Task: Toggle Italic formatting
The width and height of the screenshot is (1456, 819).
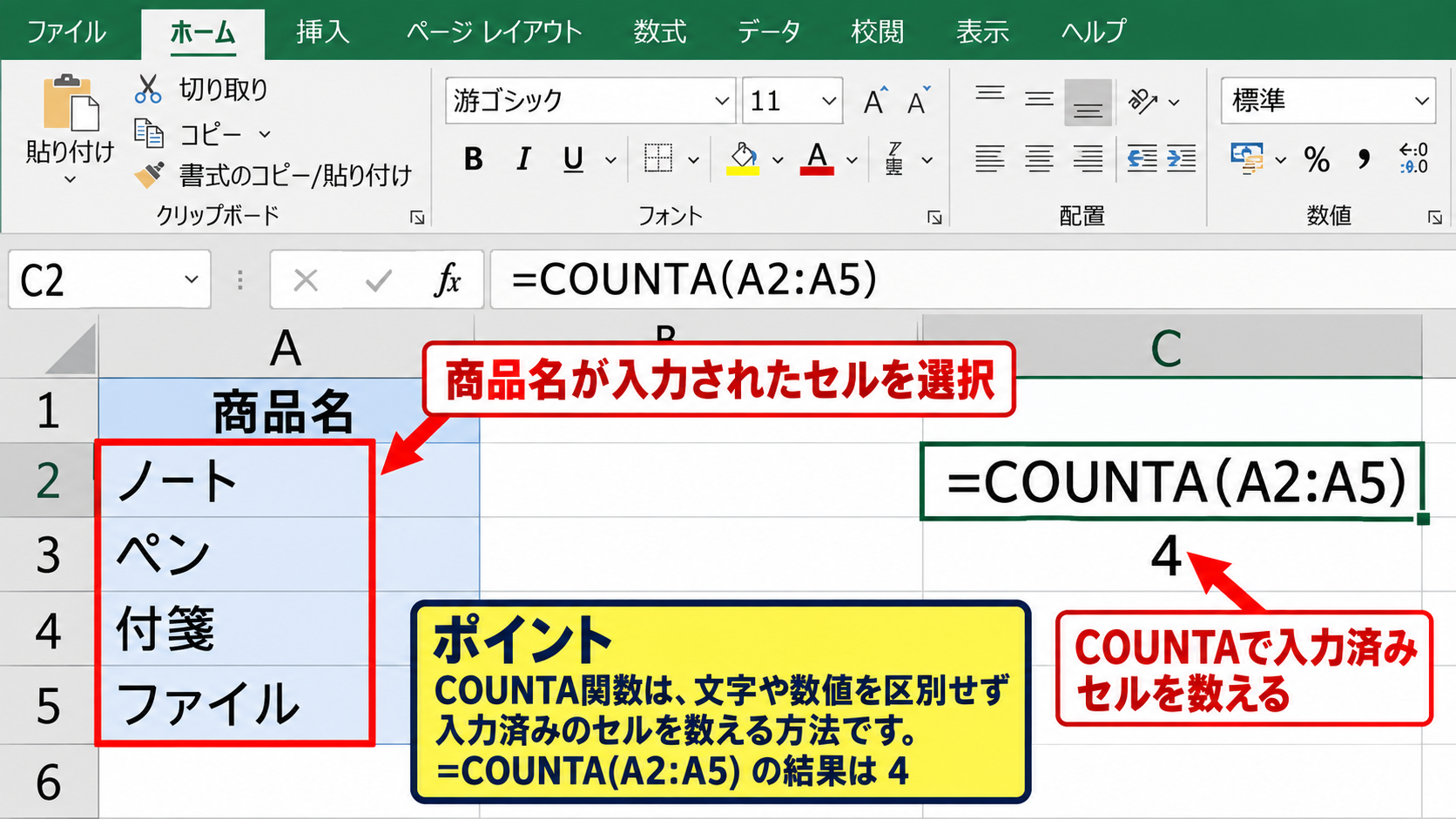Action: click(523, 159)
